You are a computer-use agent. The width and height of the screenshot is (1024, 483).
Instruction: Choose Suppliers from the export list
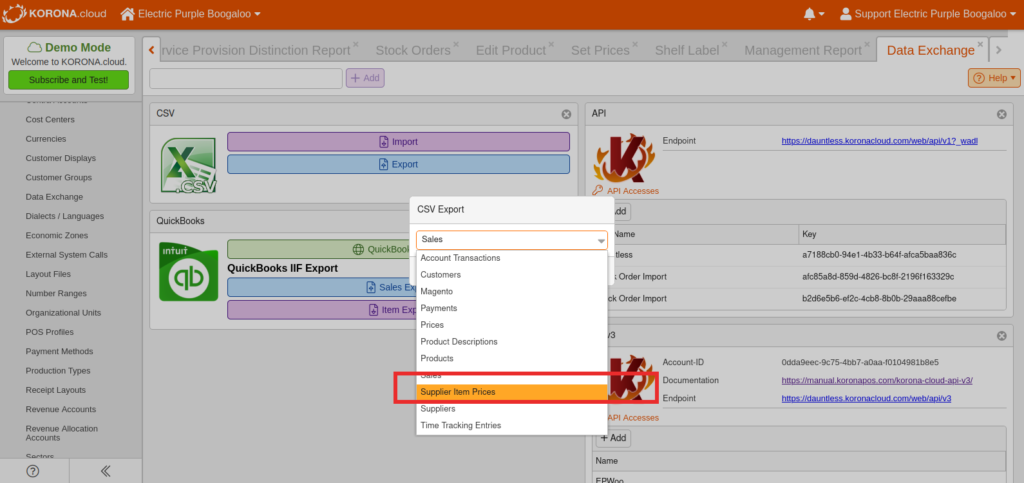point(511,409)
